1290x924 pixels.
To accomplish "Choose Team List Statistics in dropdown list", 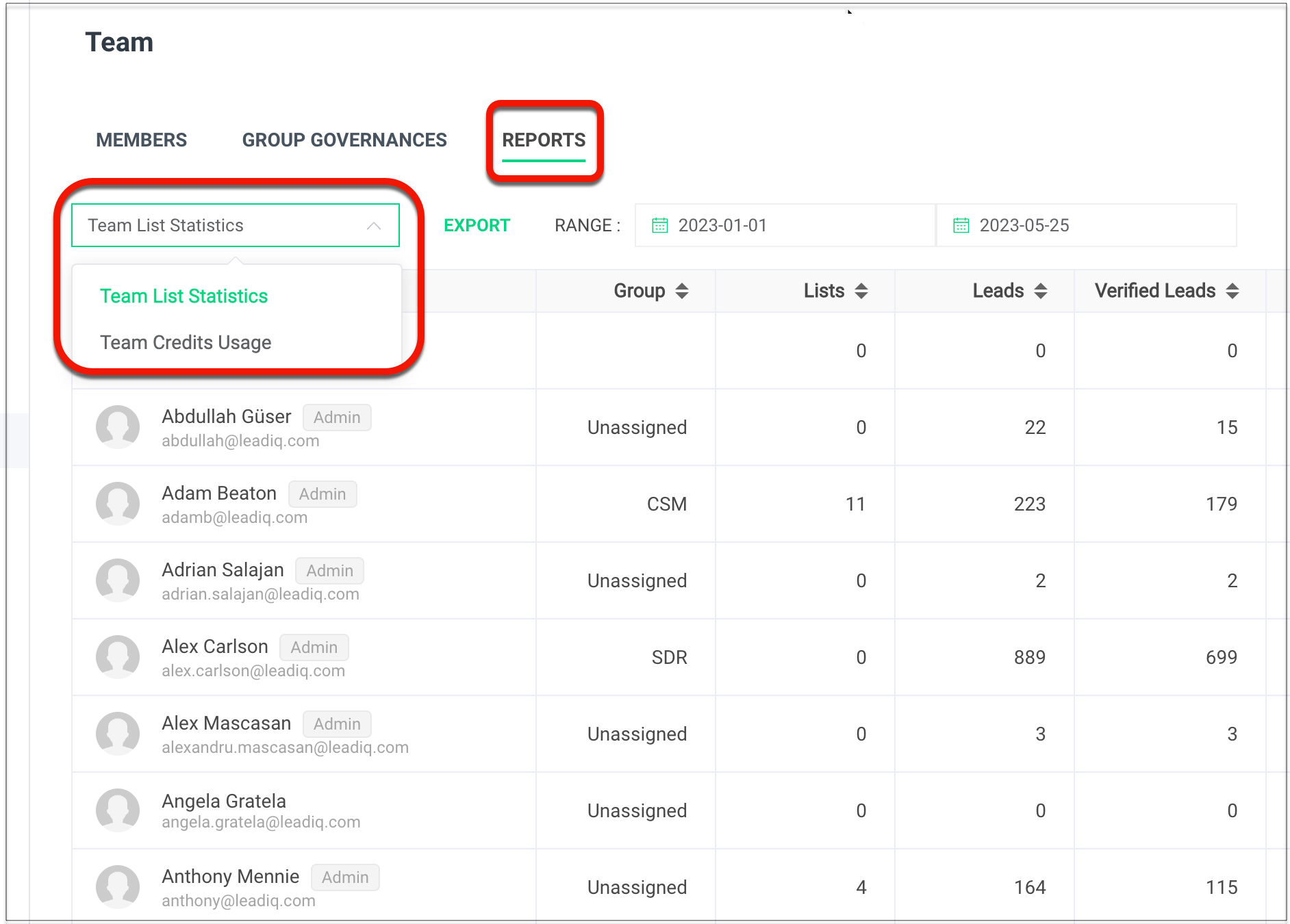I will pos(184,296).
